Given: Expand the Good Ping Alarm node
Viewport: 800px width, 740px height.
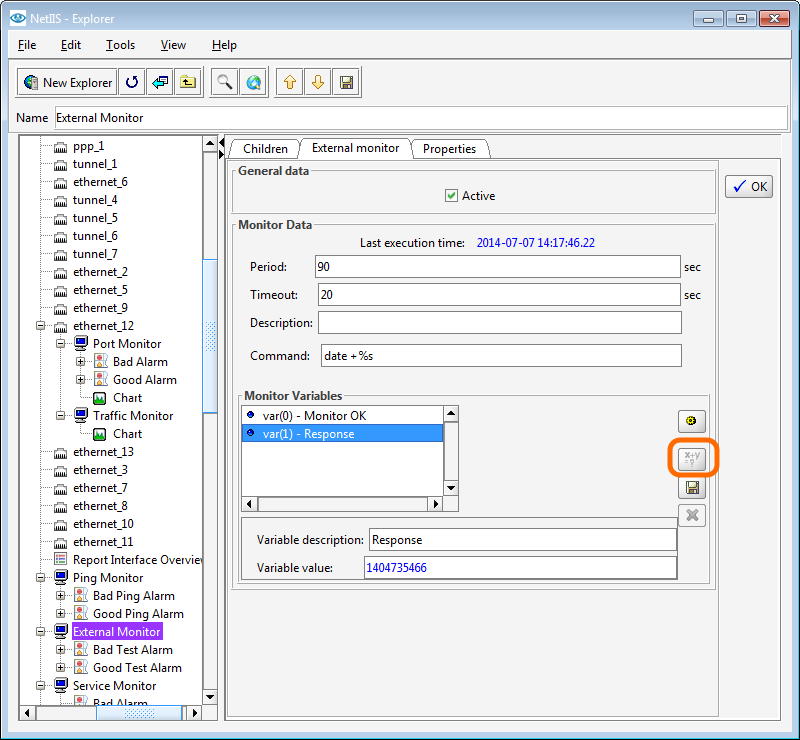Looking at the screenshot, I should [x=61, y=614].
